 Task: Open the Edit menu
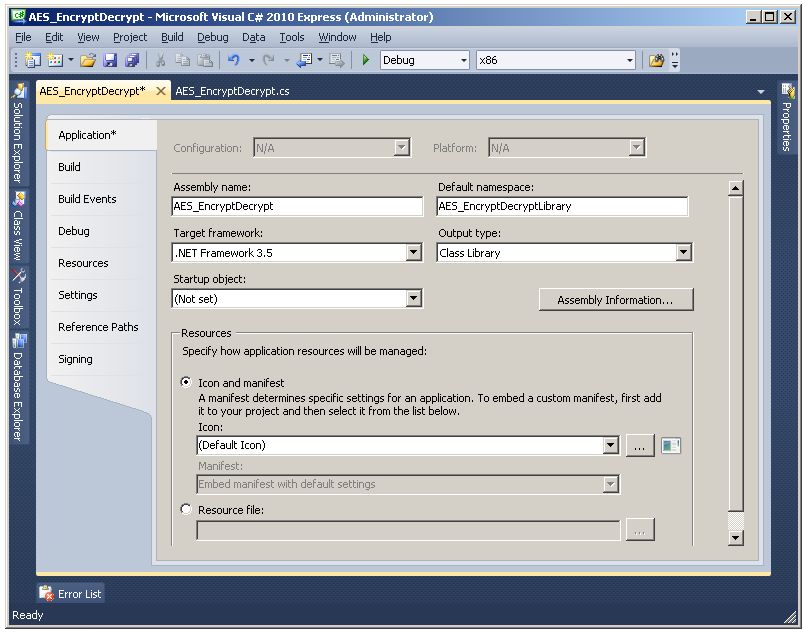(54, 37)
